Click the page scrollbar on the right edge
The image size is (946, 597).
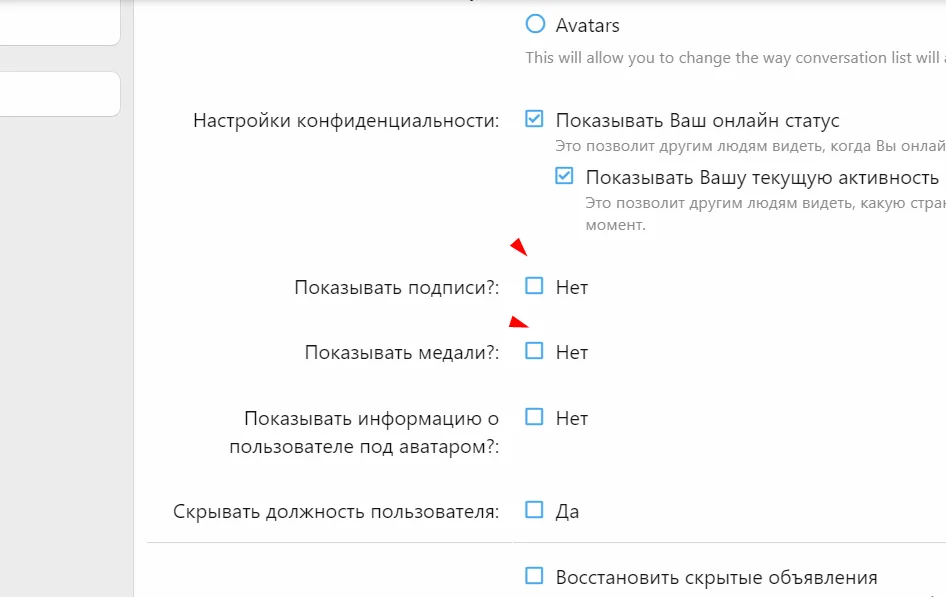point(941,300)
